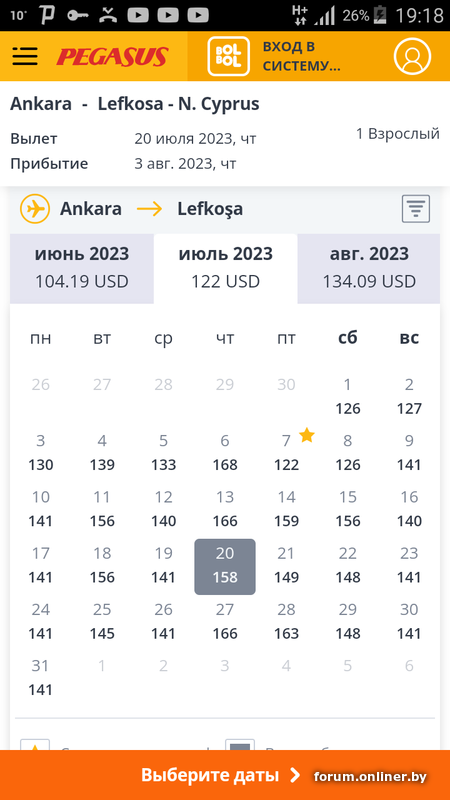
Task: Edit the 1 Взрослый passenger count
Action: coord(397,134)
